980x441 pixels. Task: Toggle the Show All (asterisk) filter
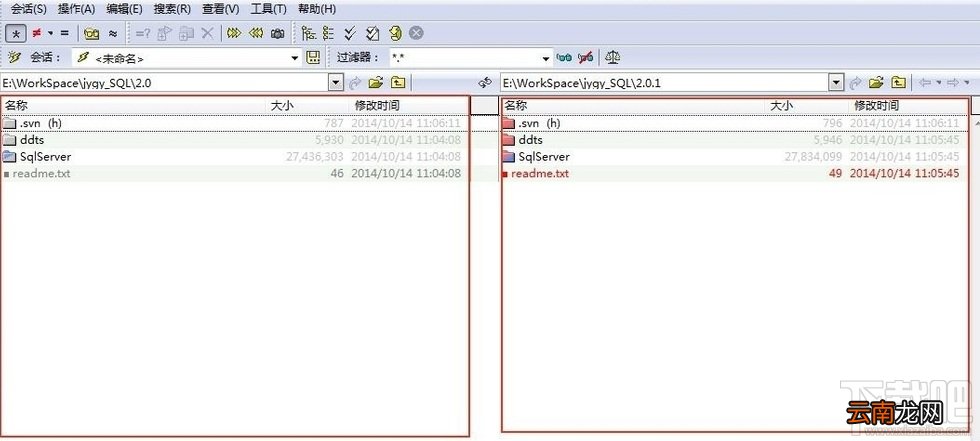pos(16,33)
